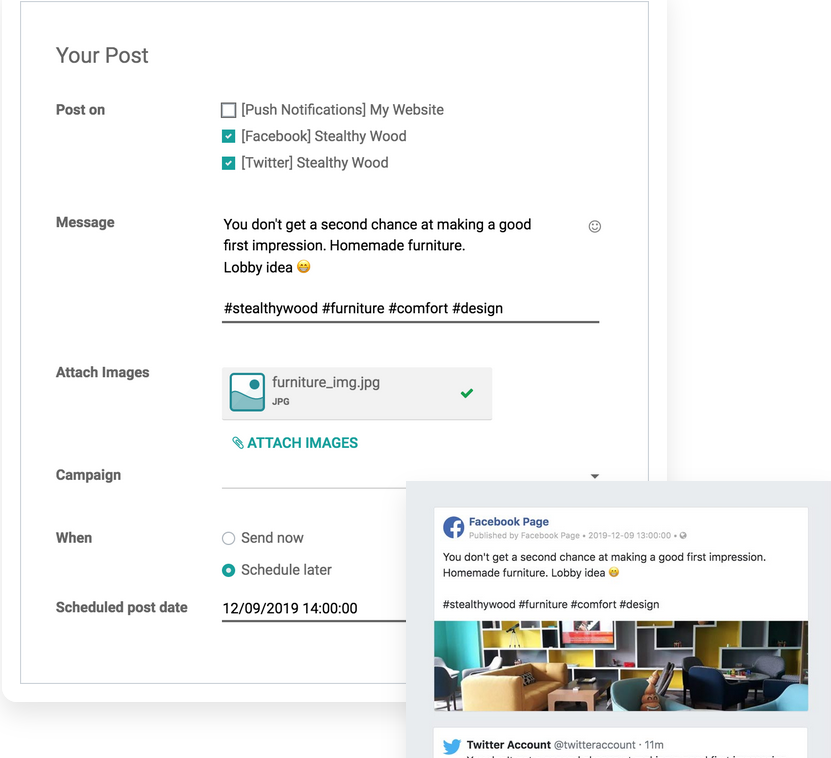831x758 pixels.
Task: Click the furniture photo in Facebook preview
Action: coord(620,665)
